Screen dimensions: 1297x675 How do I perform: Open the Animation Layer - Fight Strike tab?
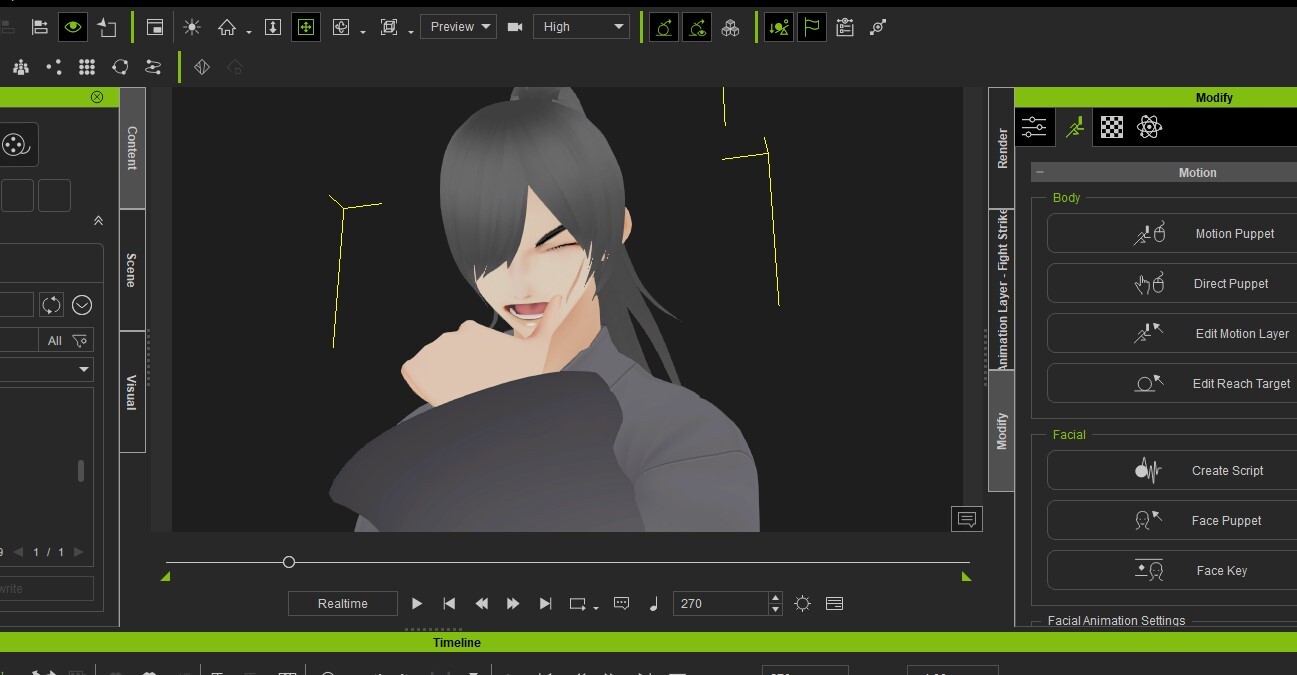(1002, 290)
